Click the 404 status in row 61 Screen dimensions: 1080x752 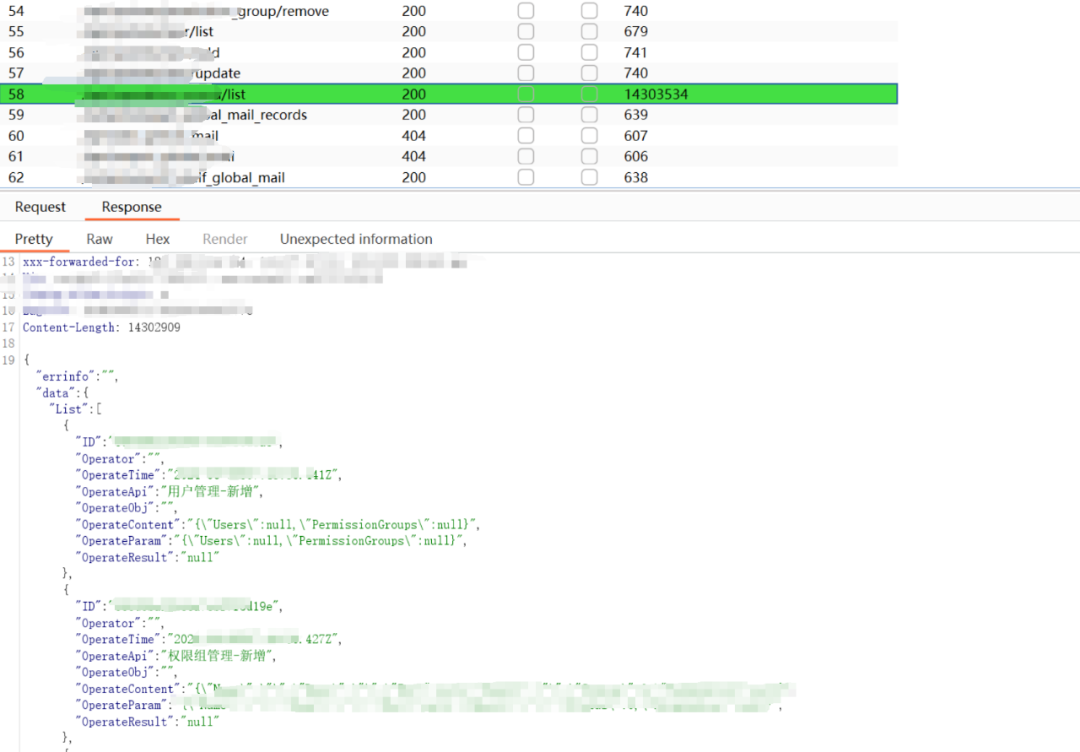pyautogui.click(x=414, y=156)
